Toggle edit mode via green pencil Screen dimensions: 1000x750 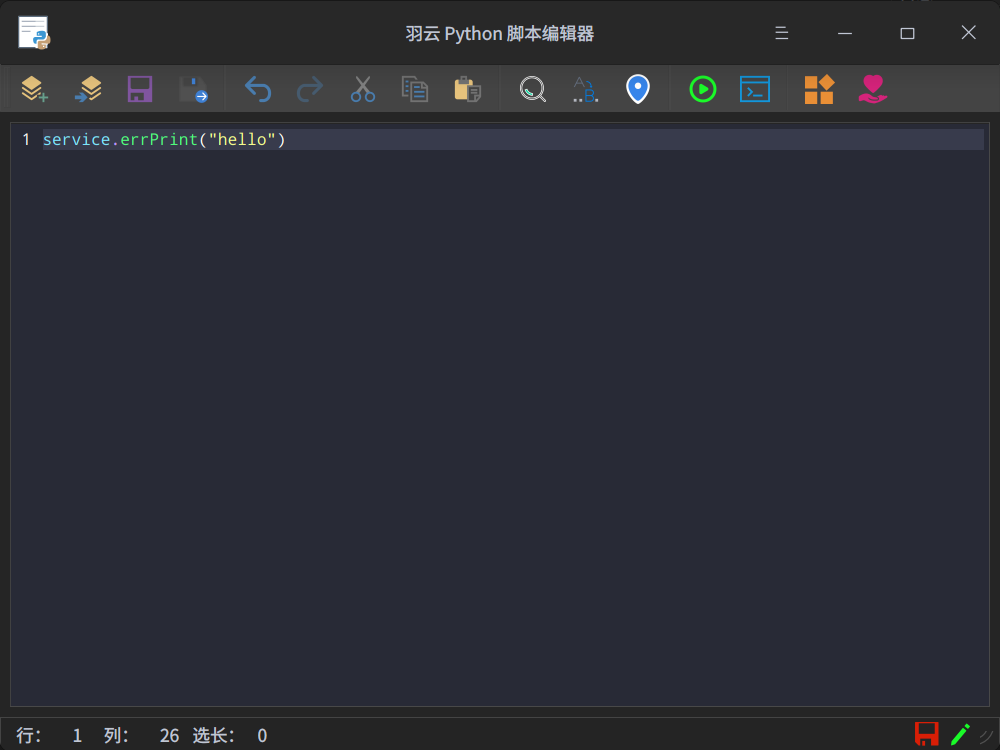(x=959, y=734)
